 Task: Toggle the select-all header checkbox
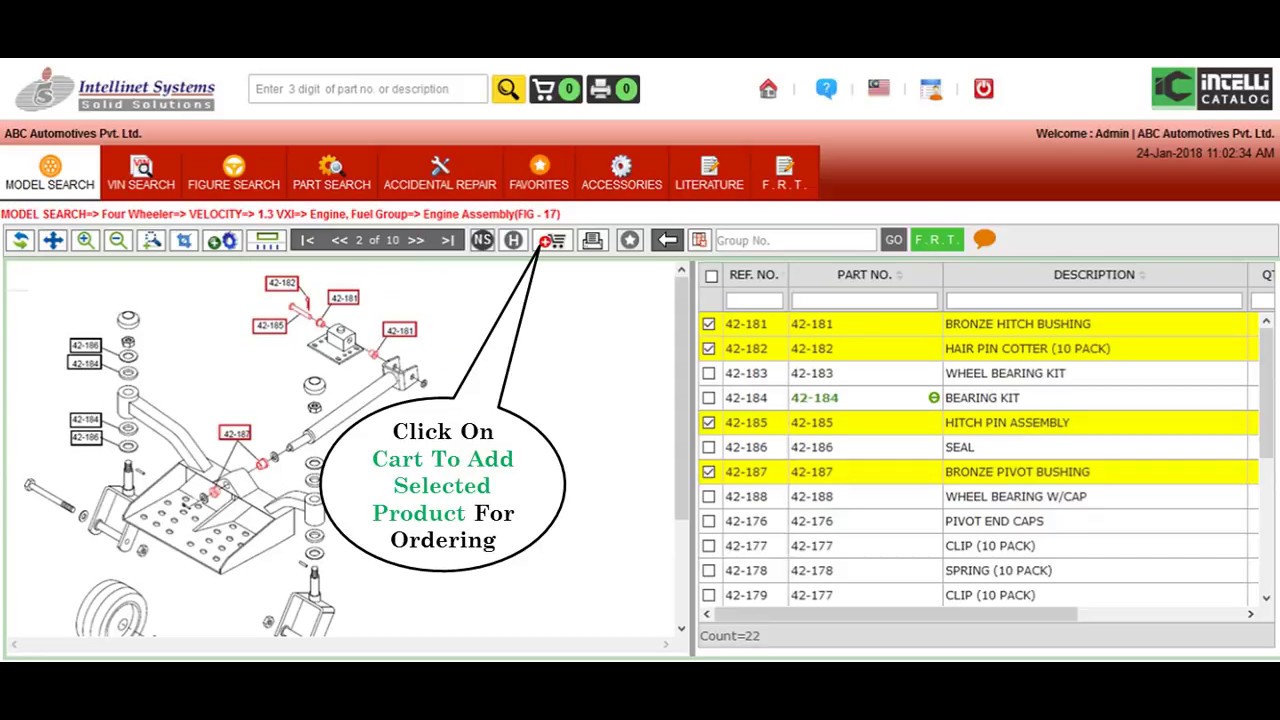coord(711,276)
